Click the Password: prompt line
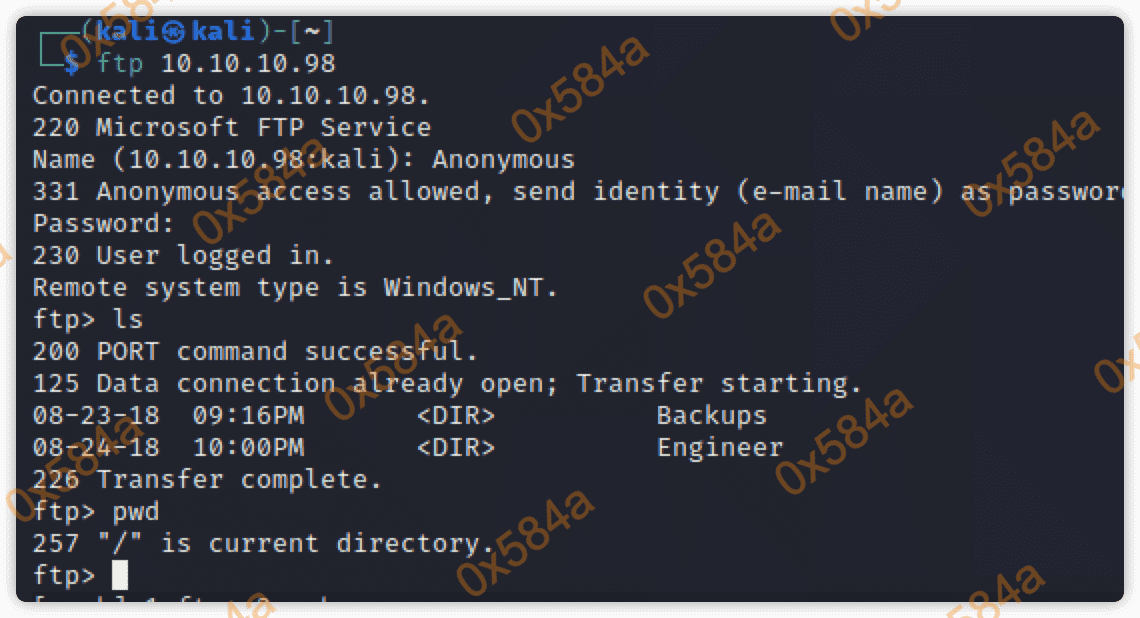This screenshot has width=1140, height=618. point(103,223)
